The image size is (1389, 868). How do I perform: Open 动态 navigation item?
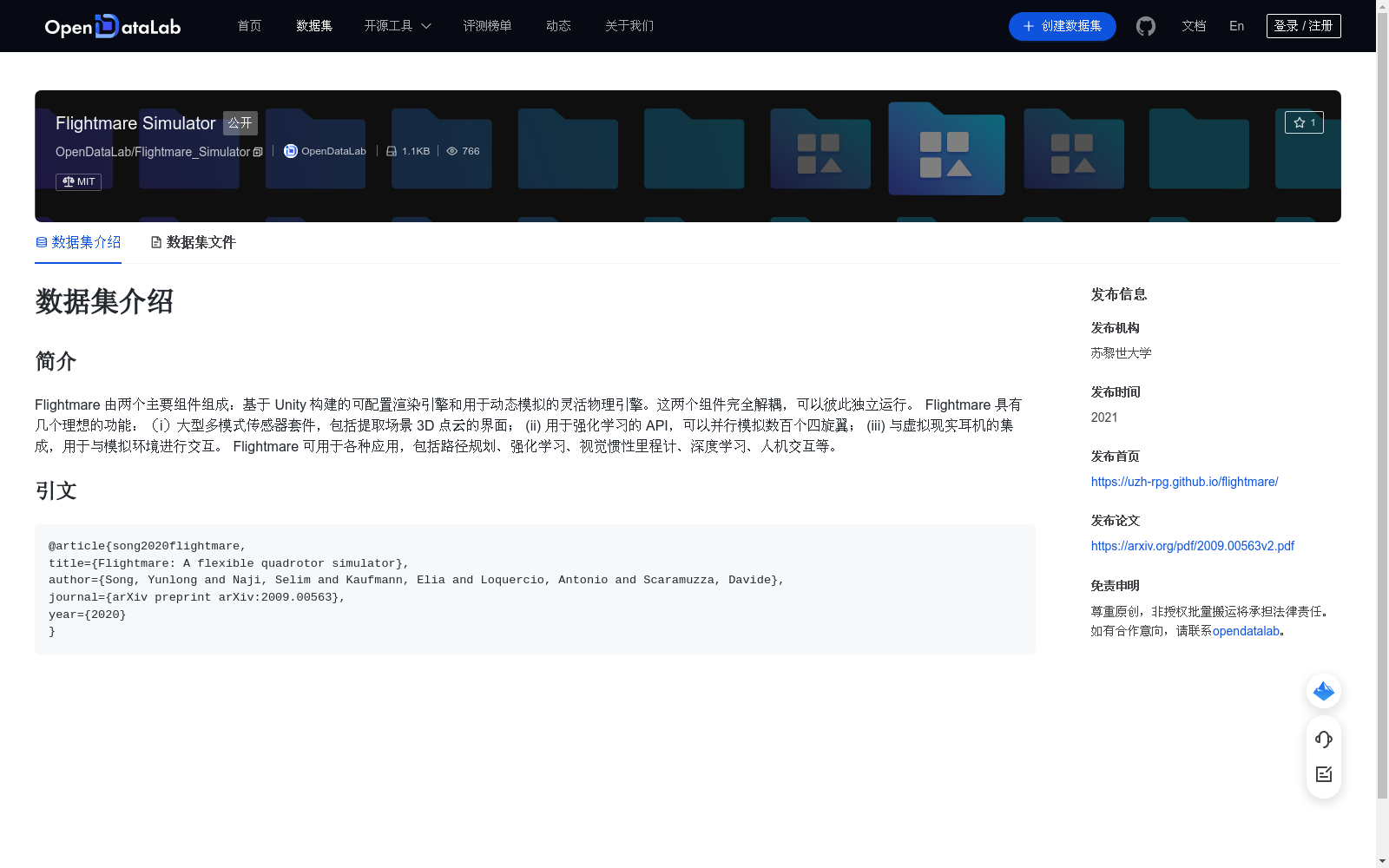tap(558, 26)
